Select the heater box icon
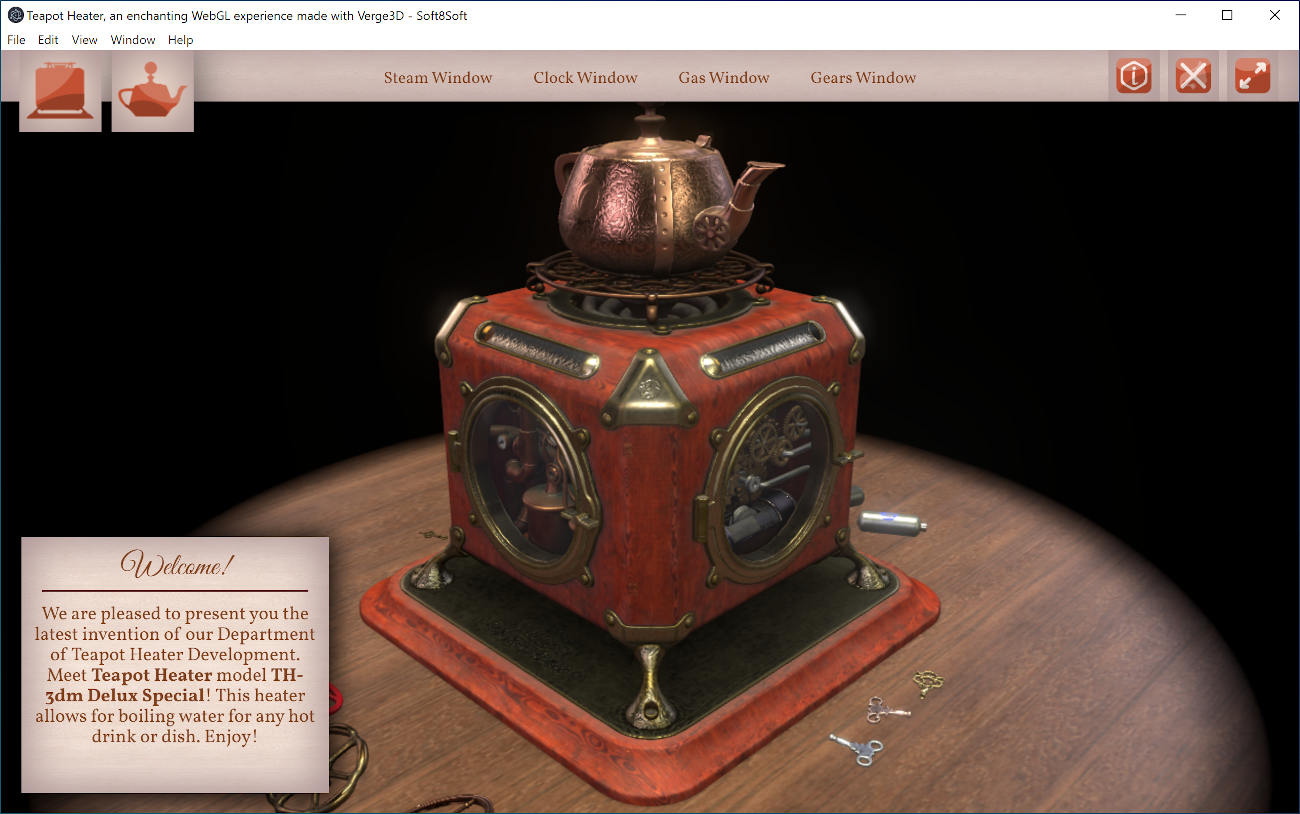Image resolution: width=1300 pixels, height=814 pixels. coord(60,92)
